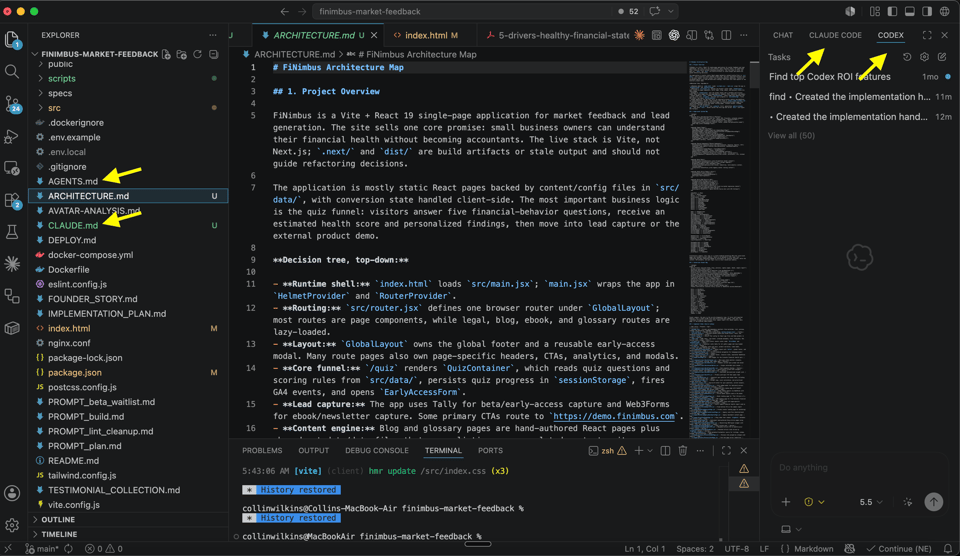Open notifications bell in the status bar
Image resolution: width=960 pixels, height=556 pixels.
tap(948, 549)
